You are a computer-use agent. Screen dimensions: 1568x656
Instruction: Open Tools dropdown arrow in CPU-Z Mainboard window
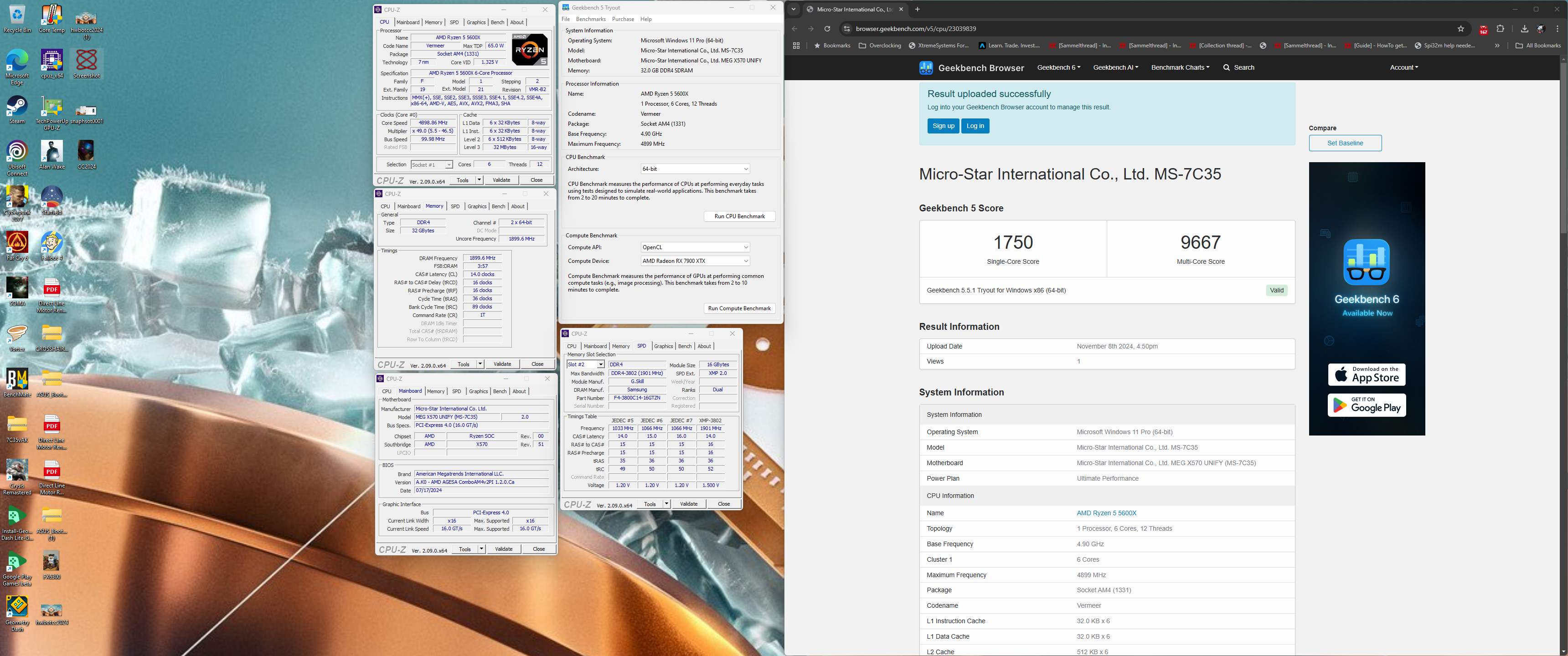481,549
